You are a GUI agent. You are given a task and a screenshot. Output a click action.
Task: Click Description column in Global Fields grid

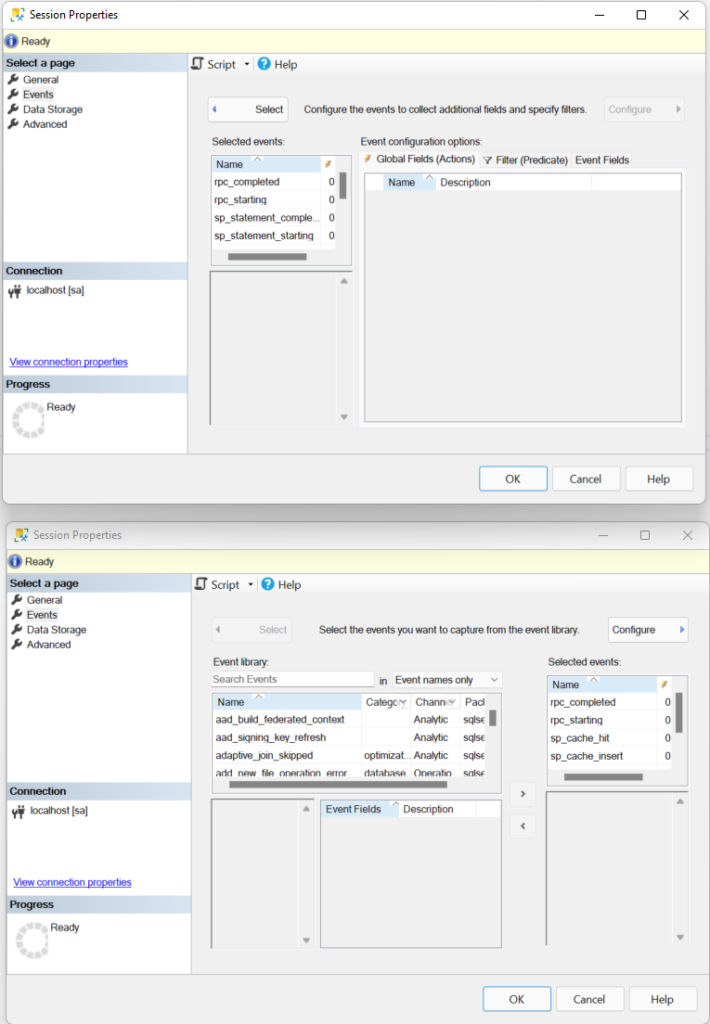tap(513, 182)
